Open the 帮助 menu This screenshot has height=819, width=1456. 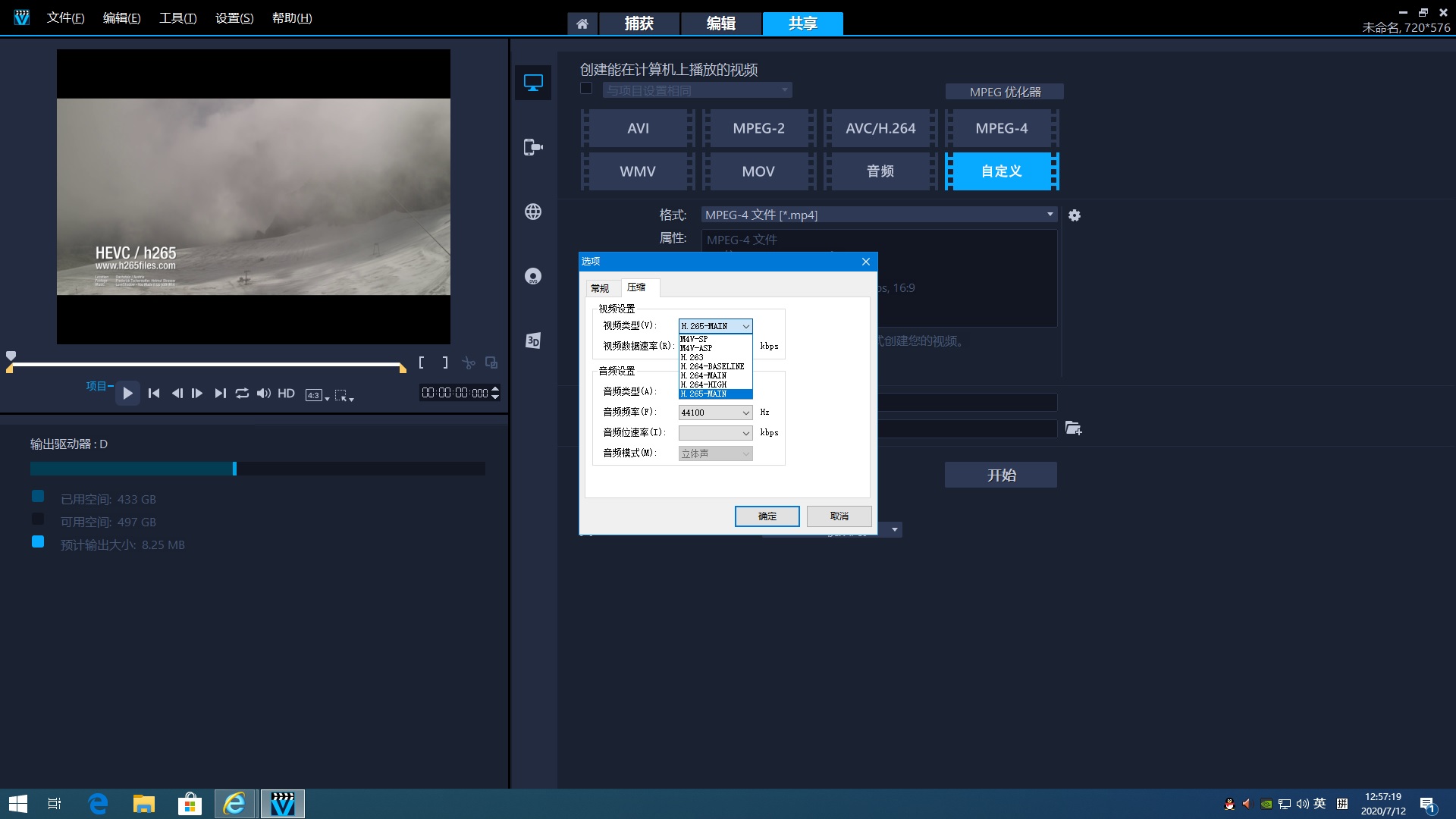coord(292,18)
